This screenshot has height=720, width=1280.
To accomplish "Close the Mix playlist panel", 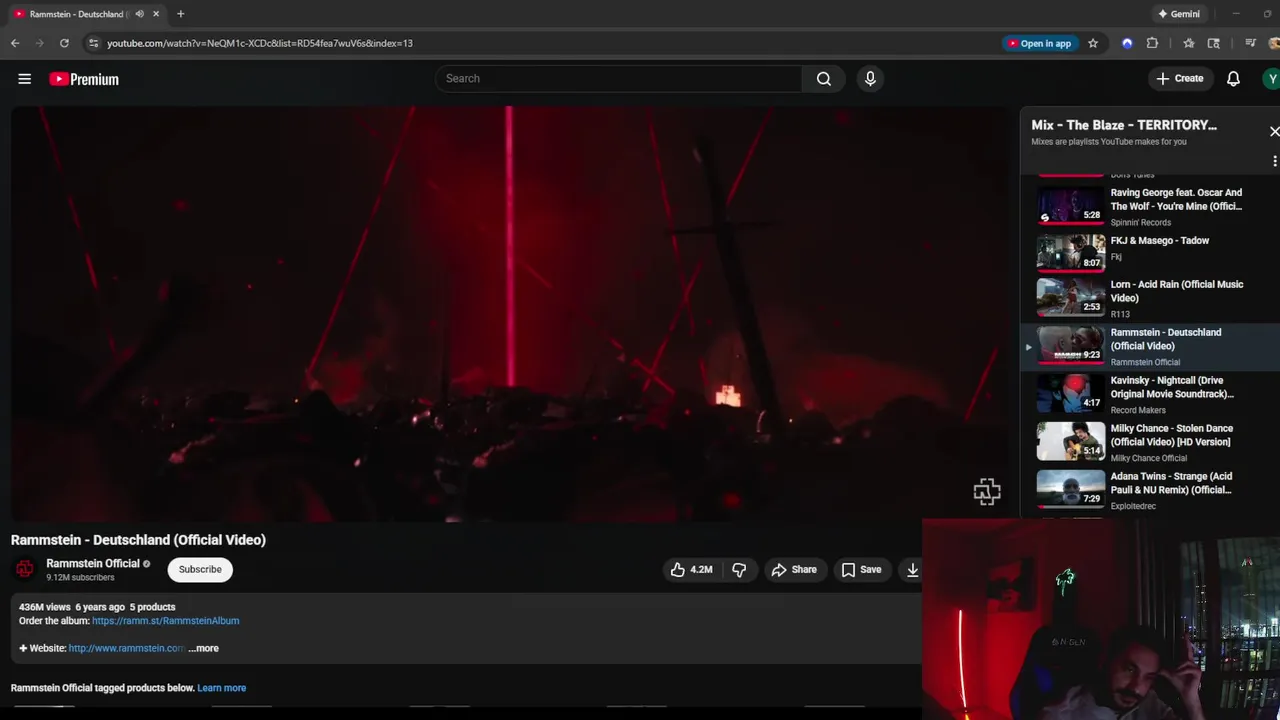I will [1274, 131].
